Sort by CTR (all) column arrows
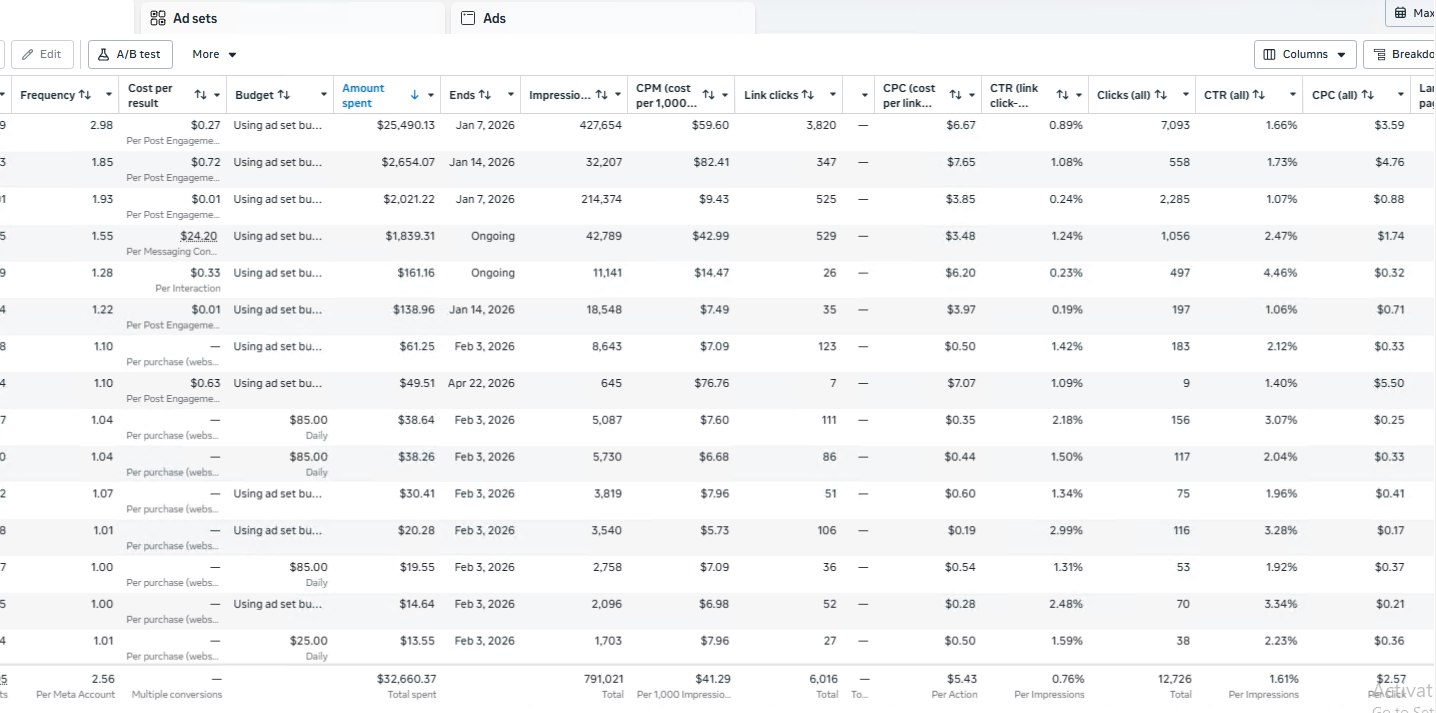Screen dimensions: 1436x713 1259,95
